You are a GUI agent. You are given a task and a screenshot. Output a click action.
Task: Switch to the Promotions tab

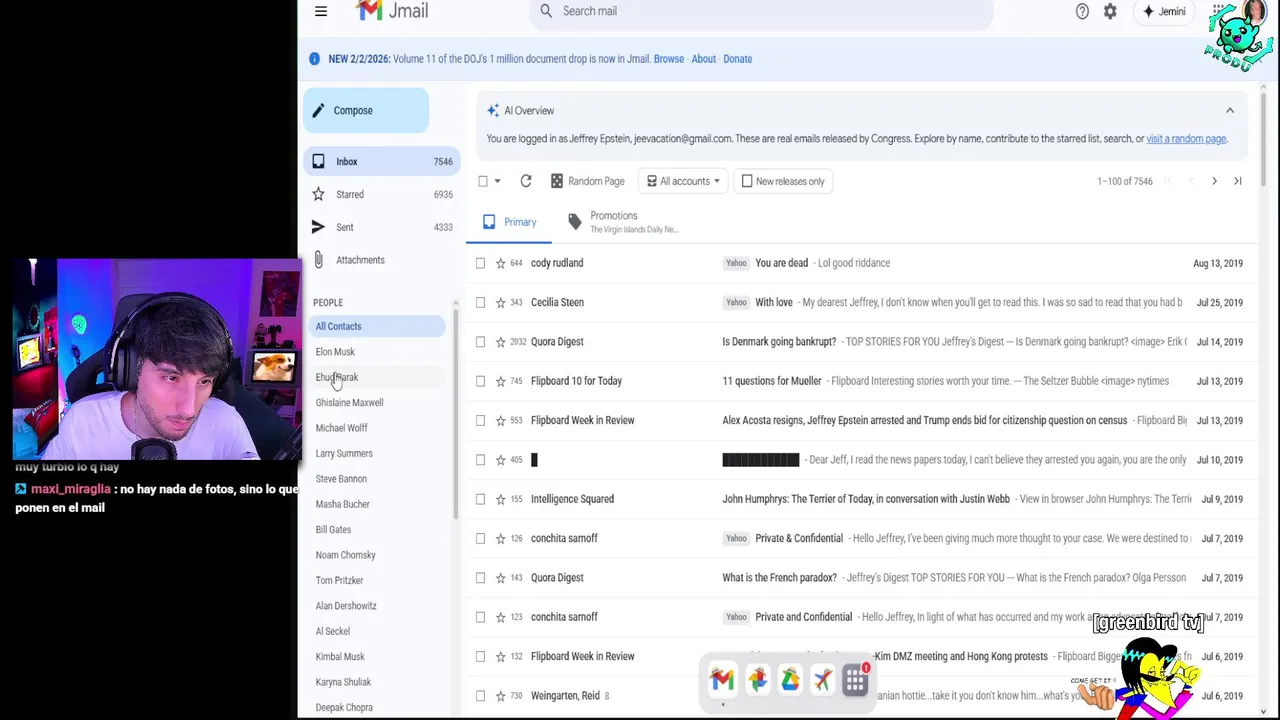[623, 222]
